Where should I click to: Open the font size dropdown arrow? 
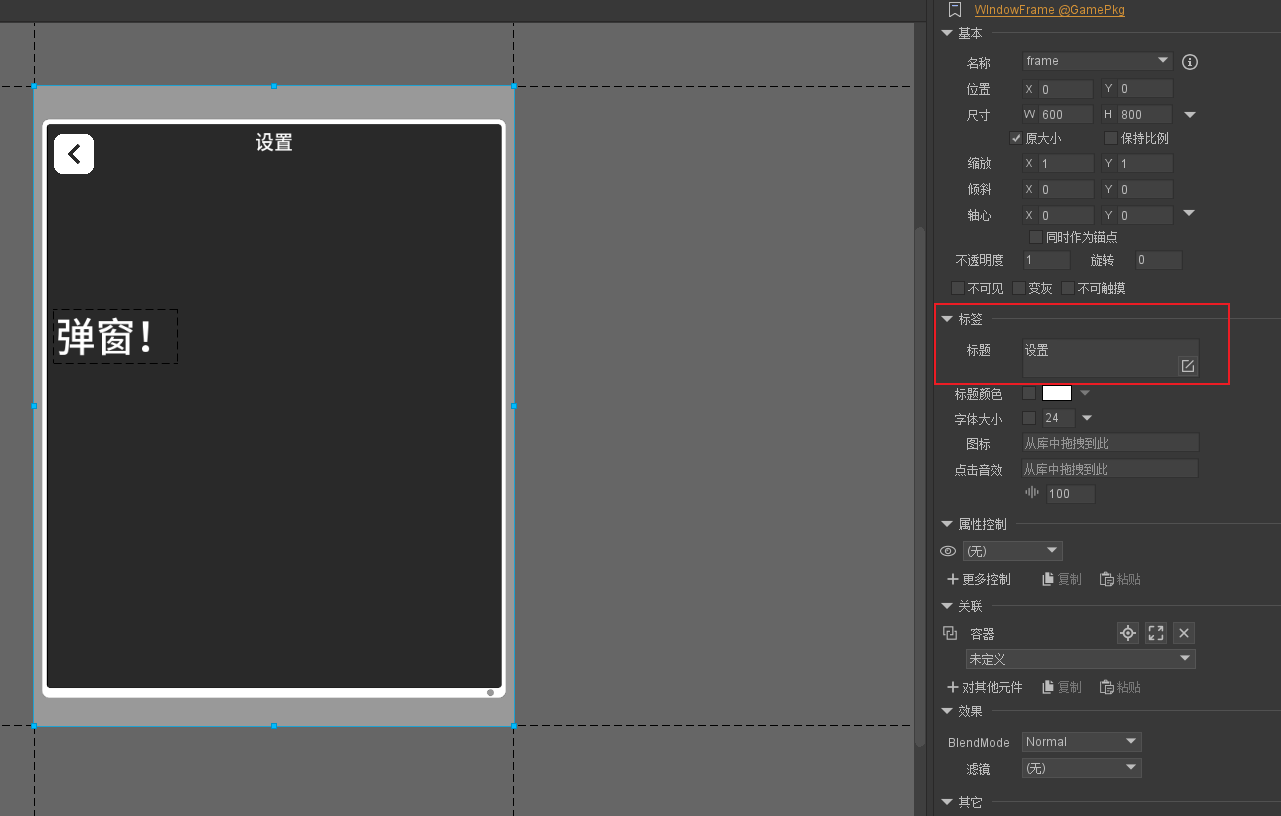tap(1087, 418)
